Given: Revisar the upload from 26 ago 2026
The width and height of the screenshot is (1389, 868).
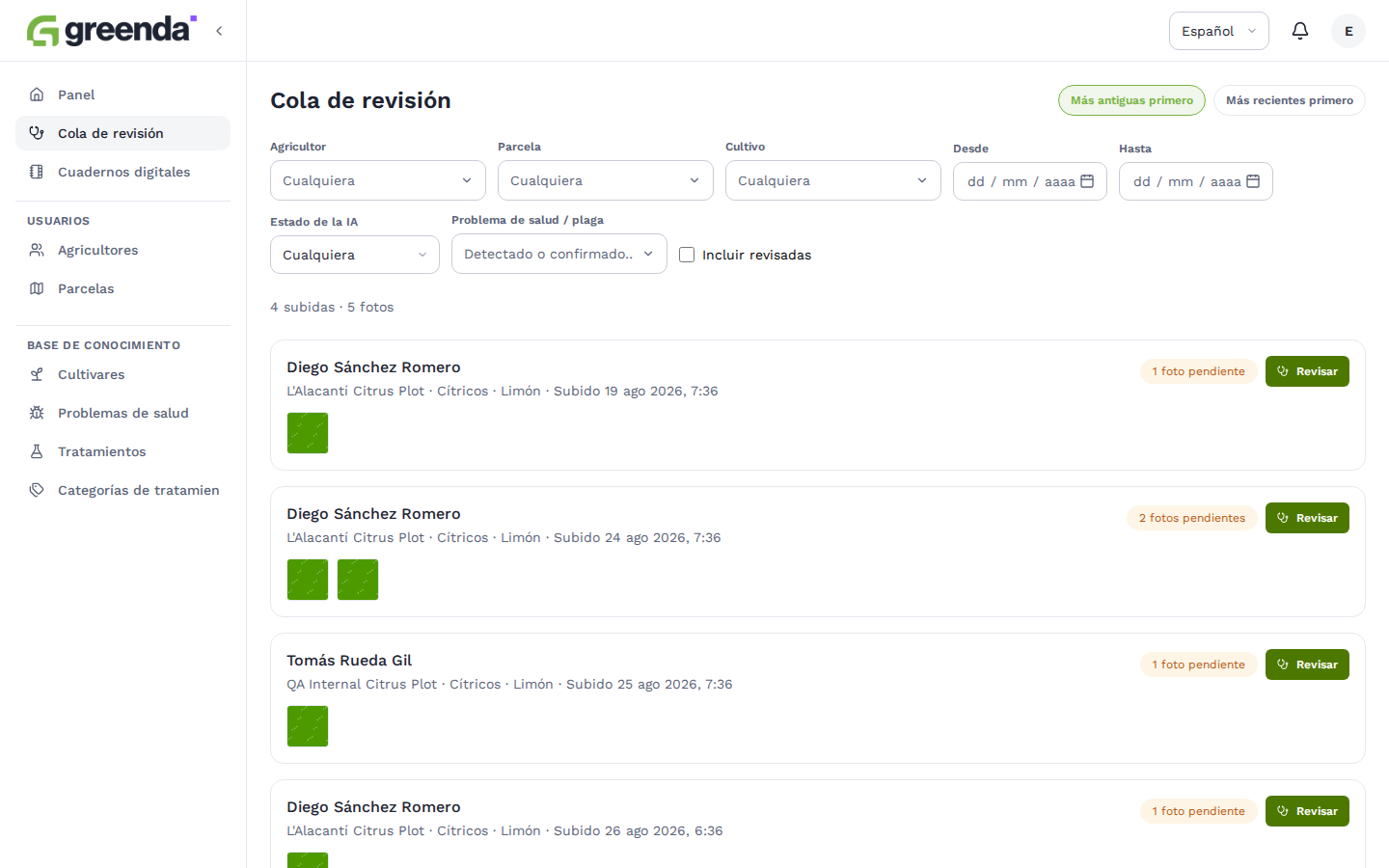Looking at the screenshot, I should 1307,811.
